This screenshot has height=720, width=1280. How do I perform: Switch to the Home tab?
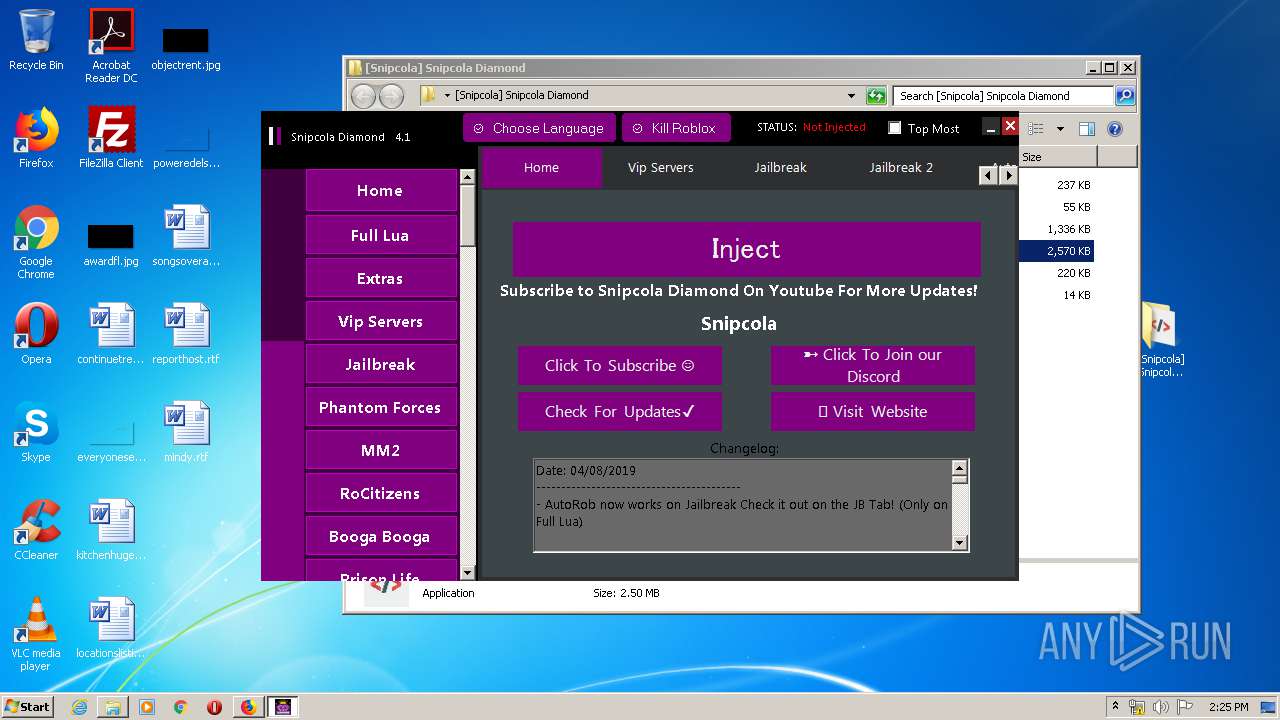[x=541, y=167]
